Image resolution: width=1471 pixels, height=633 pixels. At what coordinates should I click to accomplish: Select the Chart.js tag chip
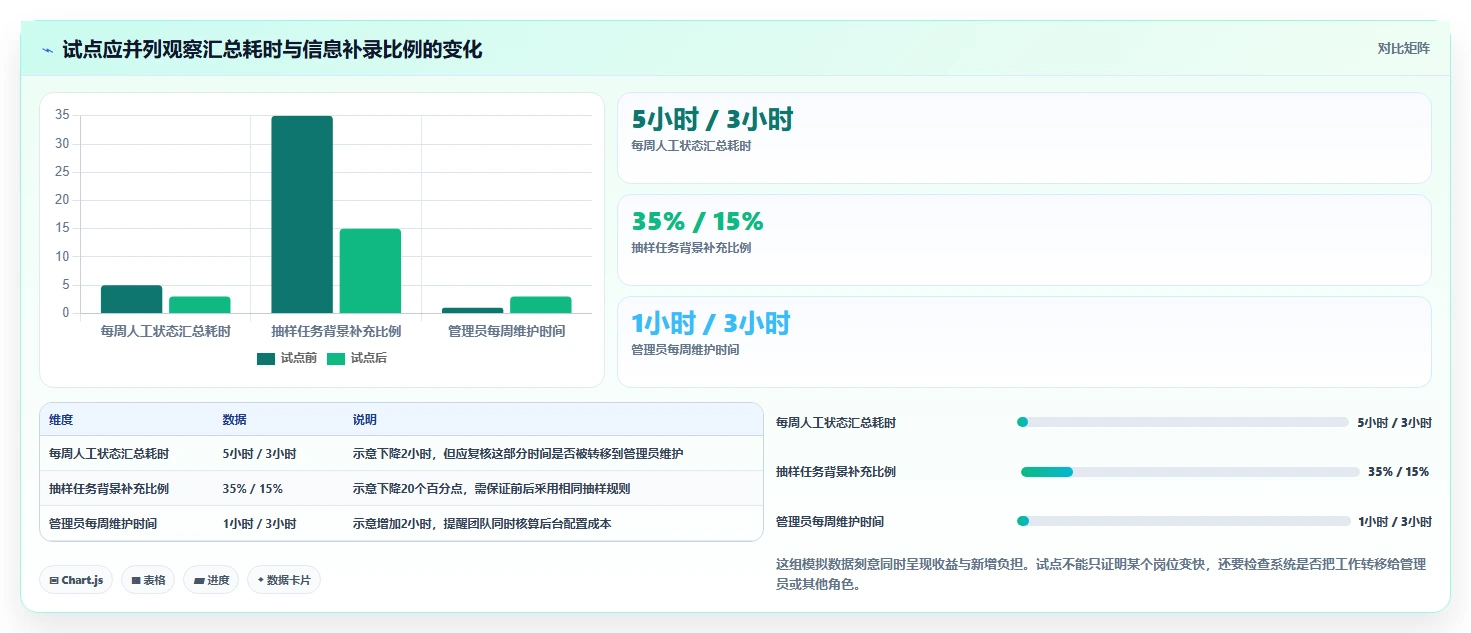(x=76, y=580)
